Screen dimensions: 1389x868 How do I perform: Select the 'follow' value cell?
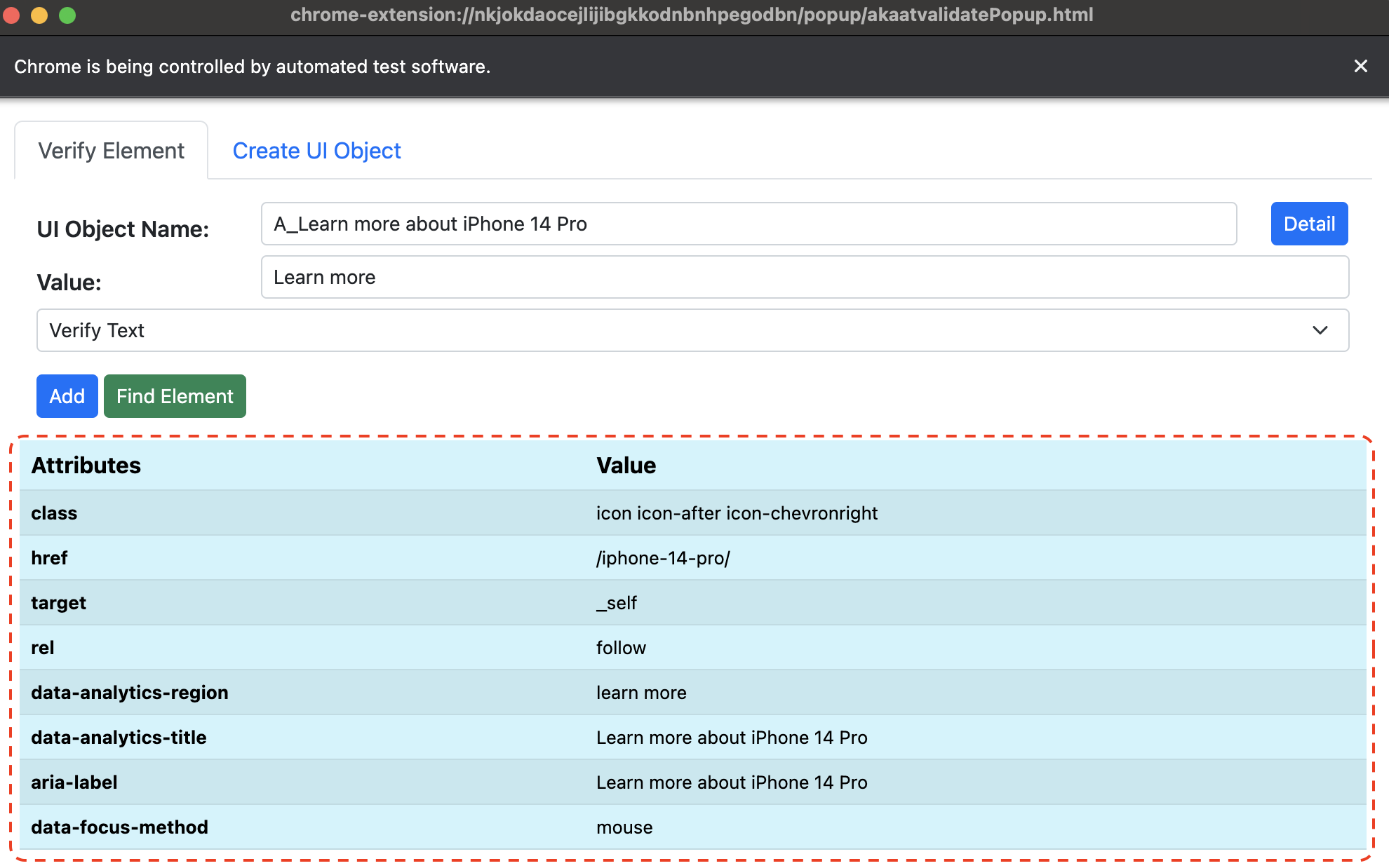click(975, 648)
